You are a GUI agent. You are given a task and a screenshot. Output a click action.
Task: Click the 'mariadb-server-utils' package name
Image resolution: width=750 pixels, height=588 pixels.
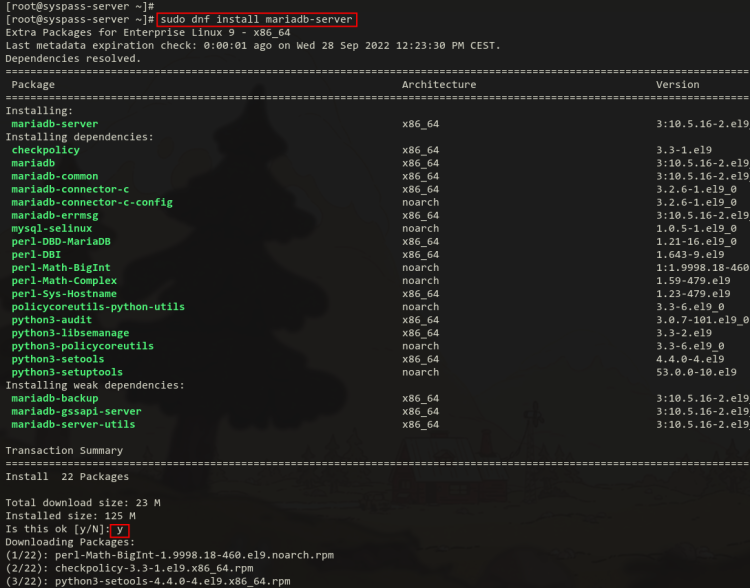point(73,424)
